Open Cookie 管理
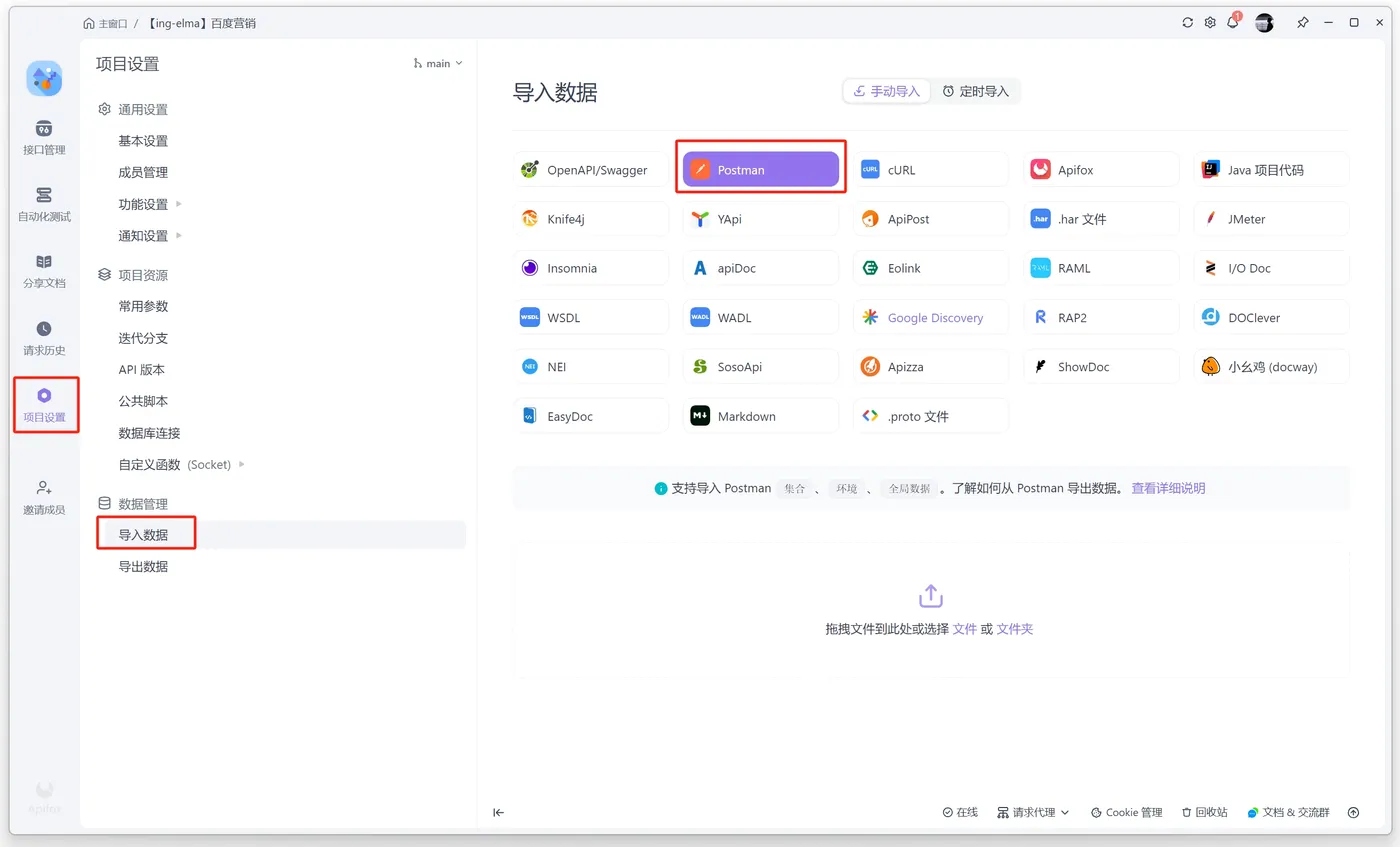 [1126, 812]
